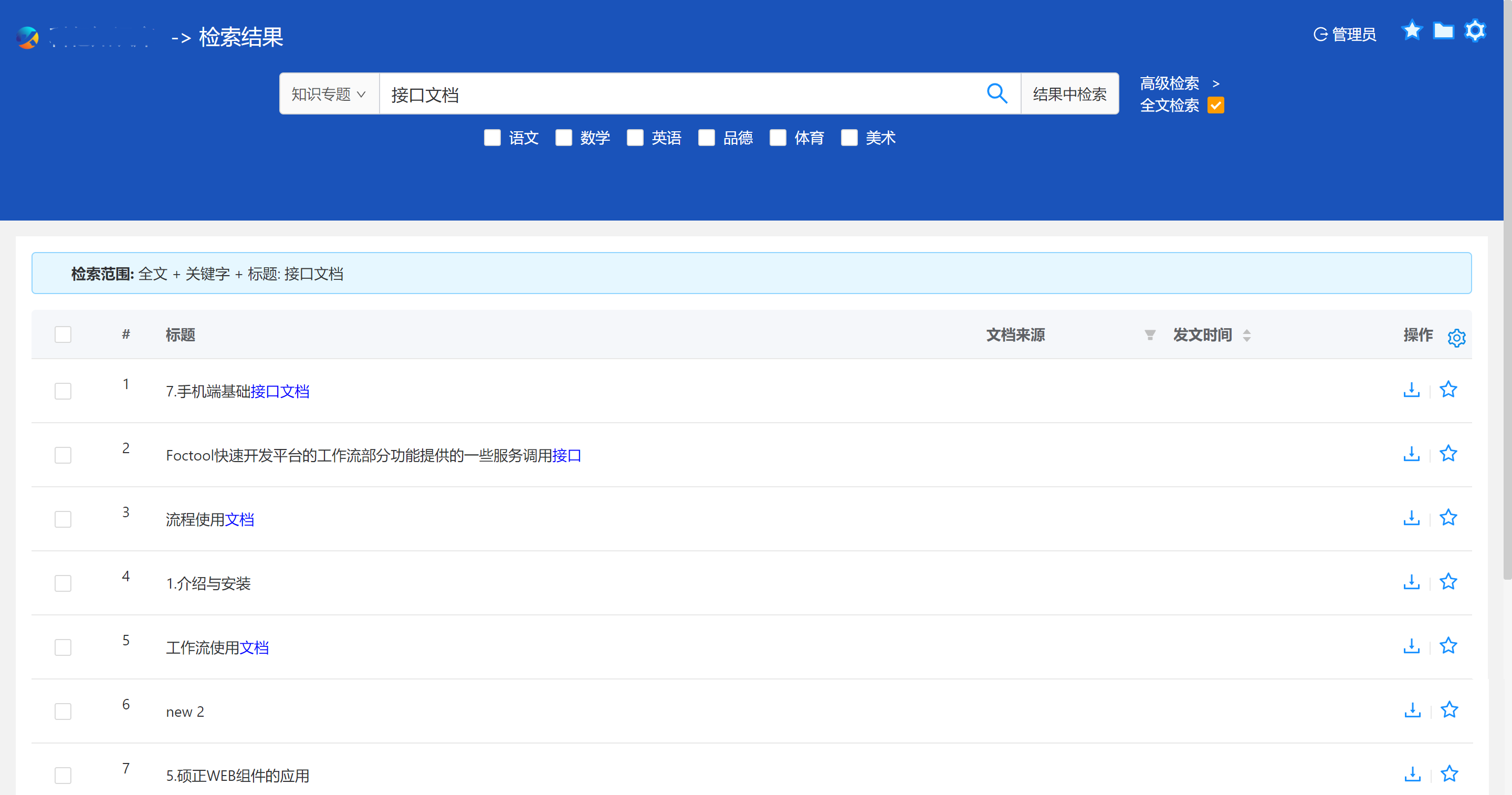The height and width of the screenshot is (795, 1512).
Task: Select all rows with header checkbox
Action: [63, 334]
